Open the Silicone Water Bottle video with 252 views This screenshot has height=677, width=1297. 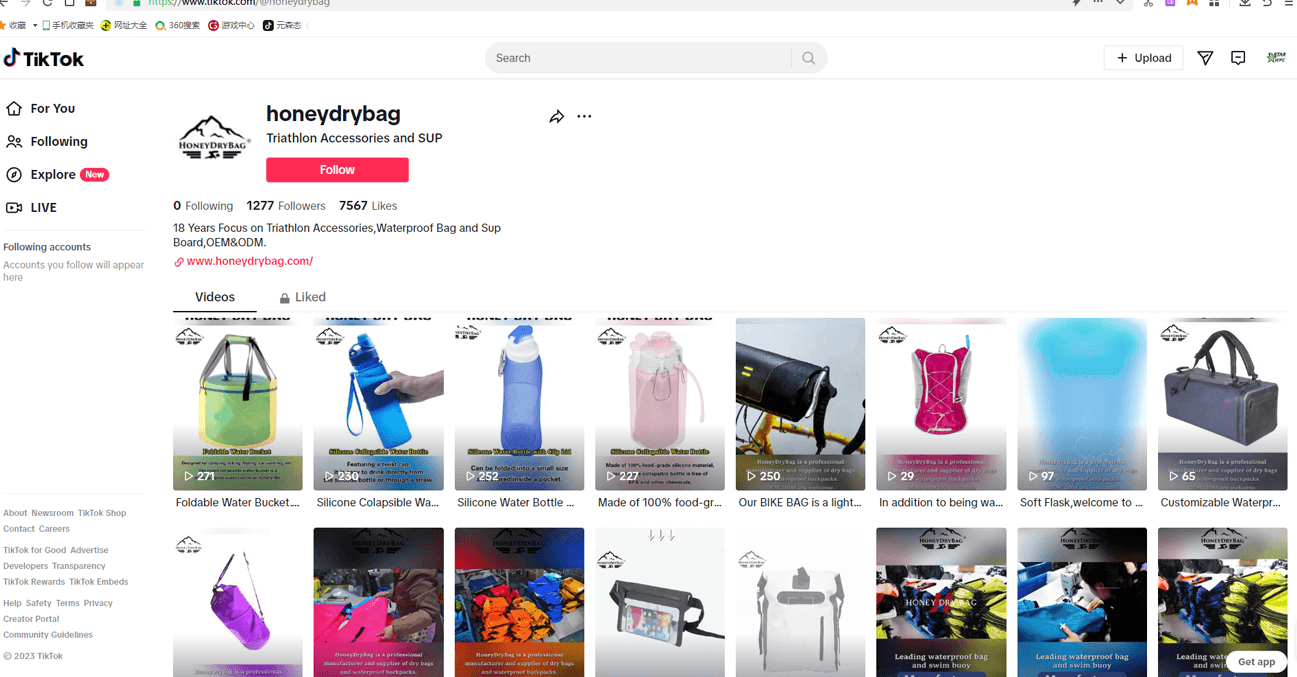[x=519, y=404]
